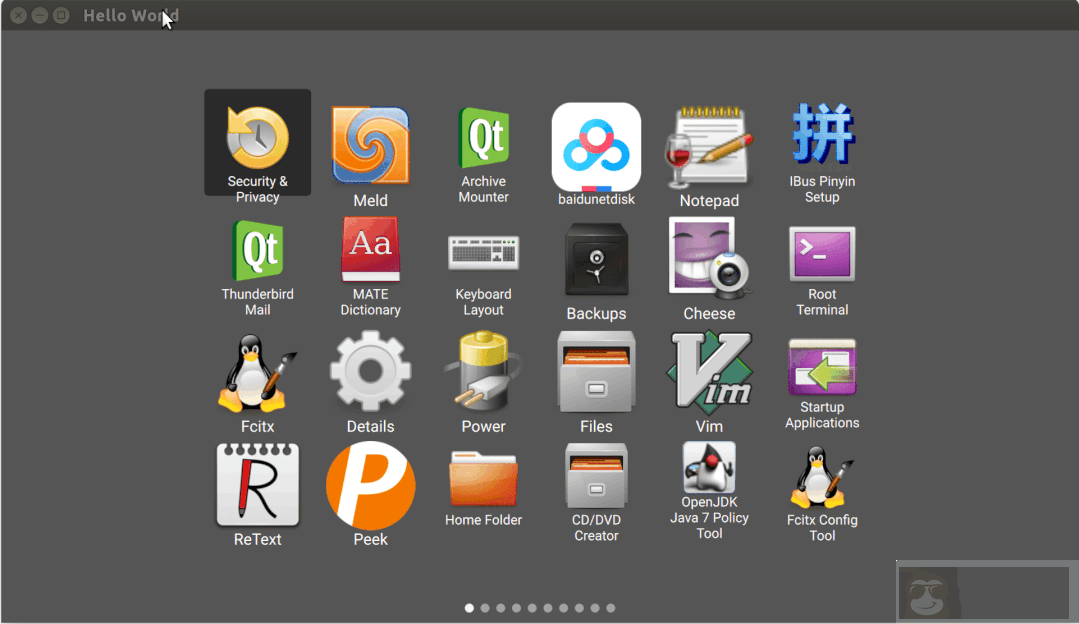This screenshot has width=1079, height=624.
Task: Open the Vim editor
Action: pos(709,368)
